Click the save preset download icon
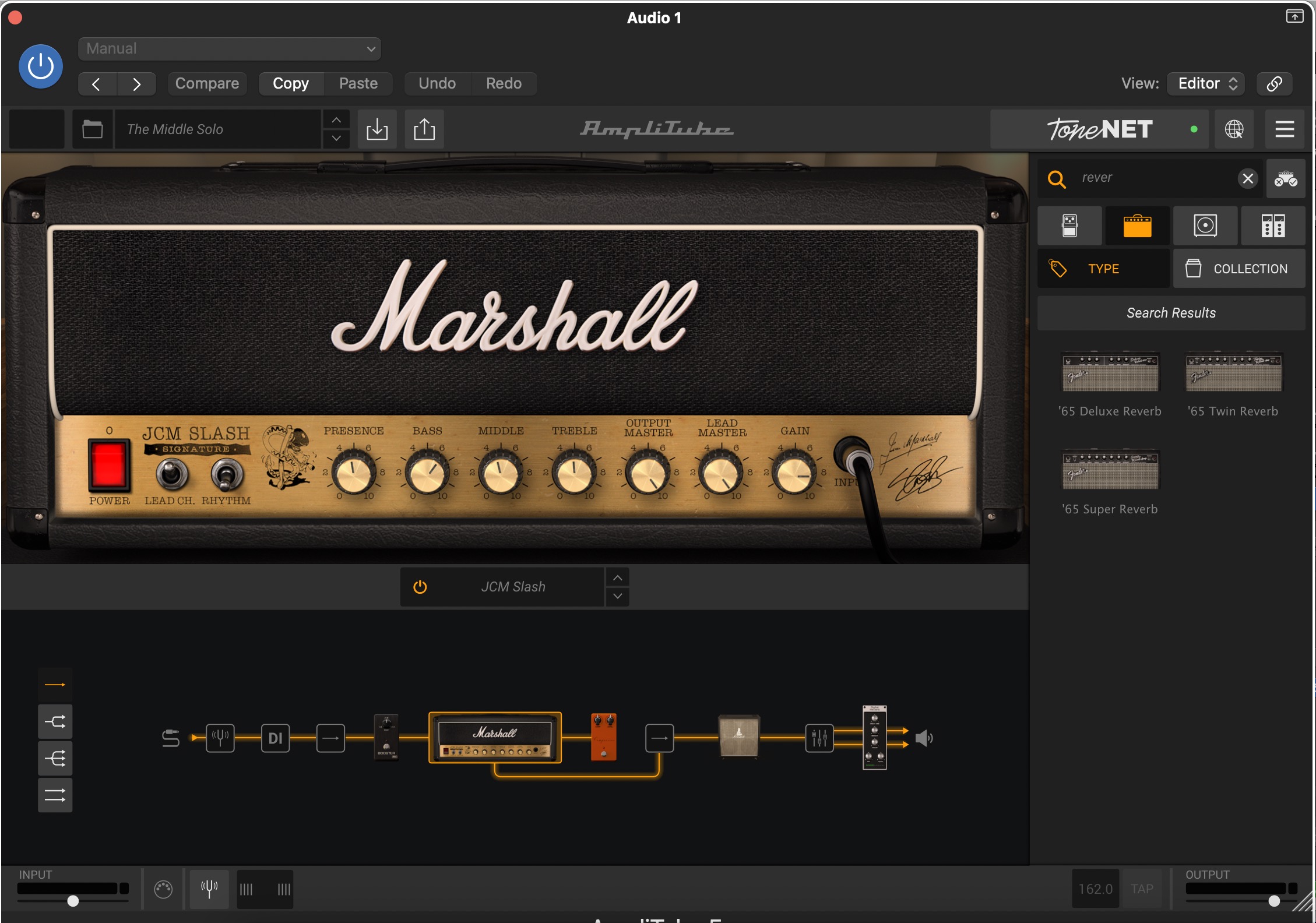 click(377, 129)
